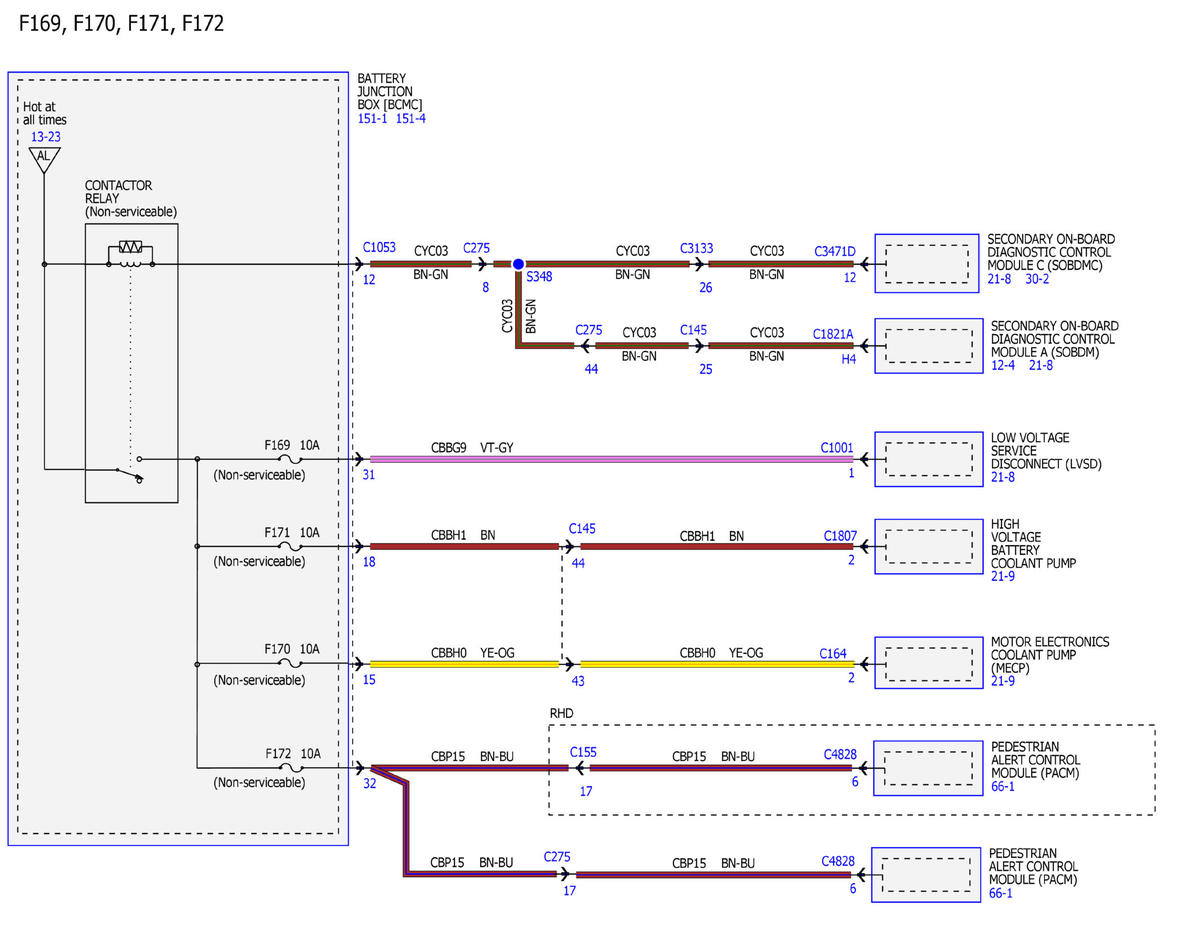Viewport: 1200px width, 927px height.
Task: Select splice S348 label
Action: click(x=539, y=276)
